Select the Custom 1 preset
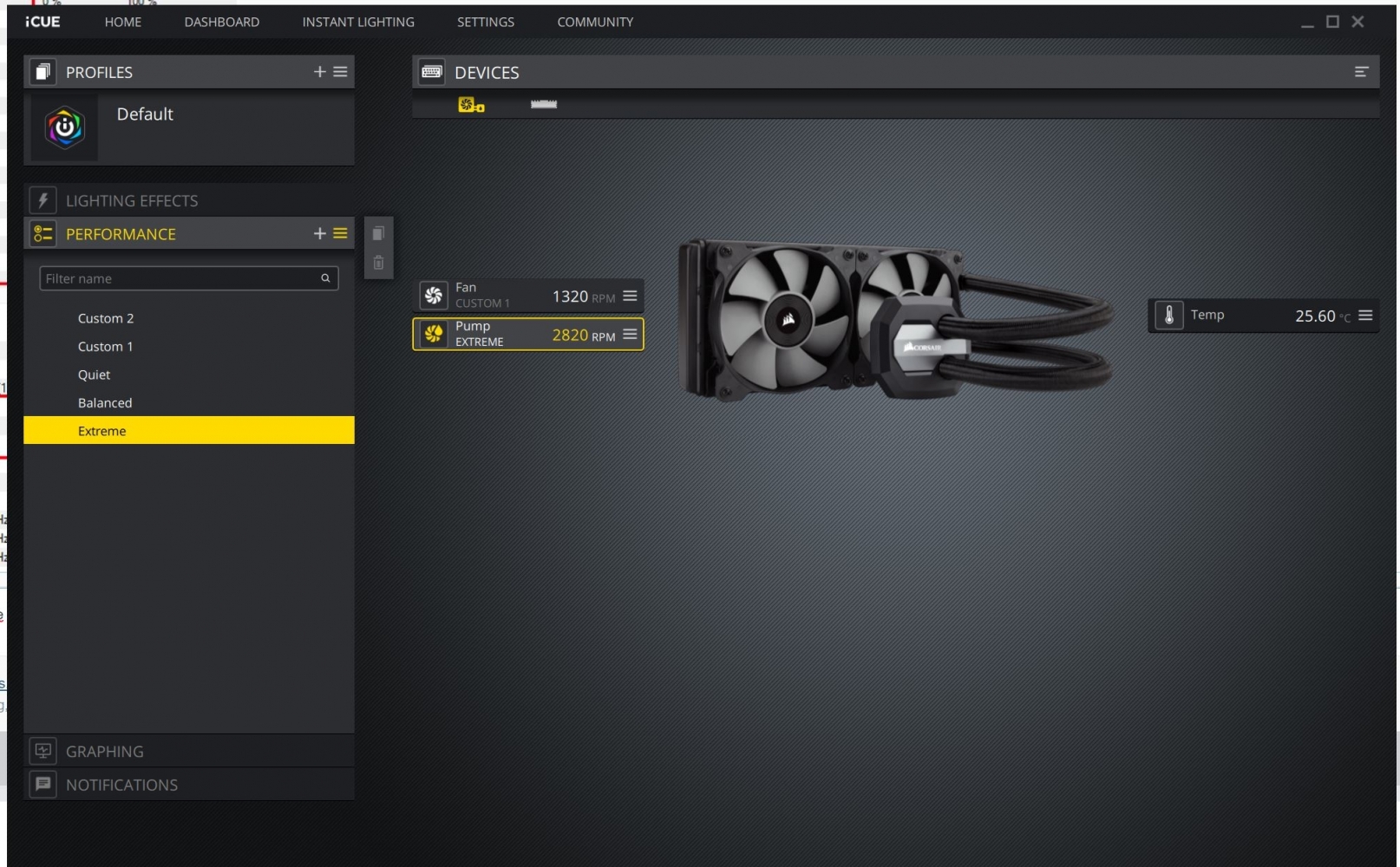 [x=189, y=346]
